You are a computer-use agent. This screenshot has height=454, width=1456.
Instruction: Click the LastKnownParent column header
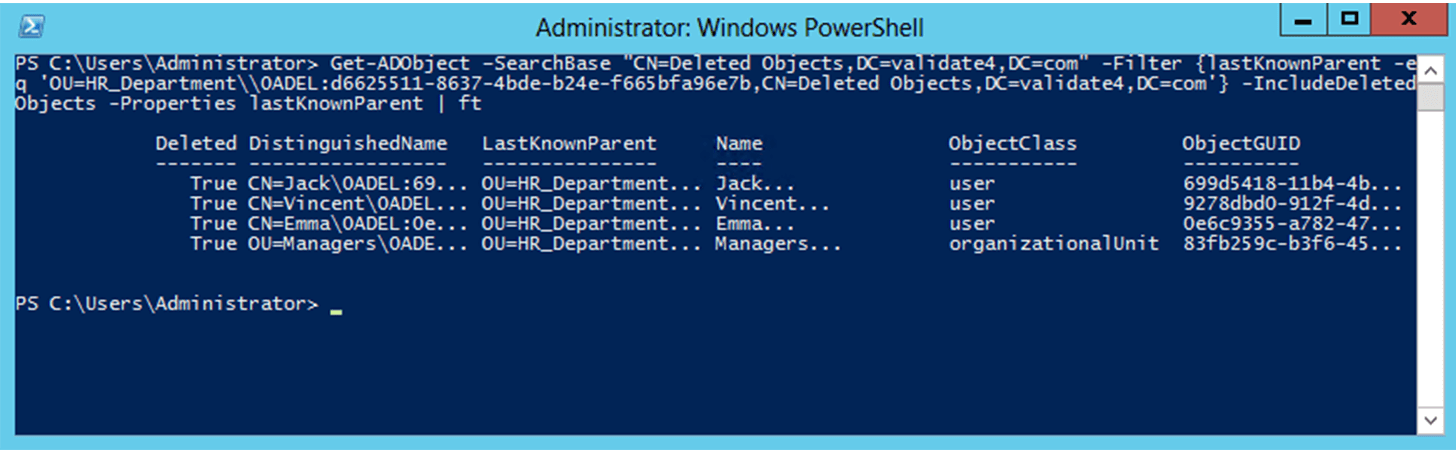coord(568,143)
